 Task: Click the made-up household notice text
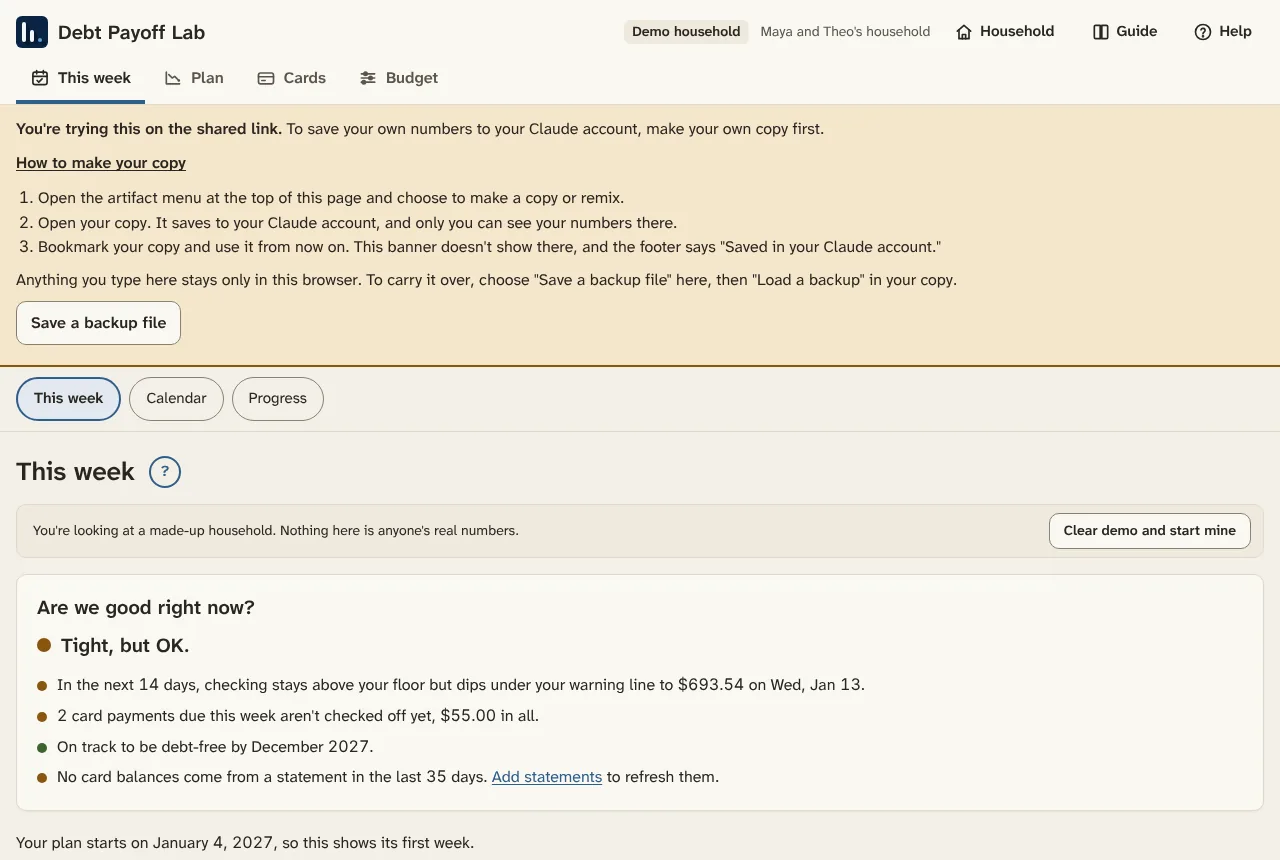click(x=276, y=531)
